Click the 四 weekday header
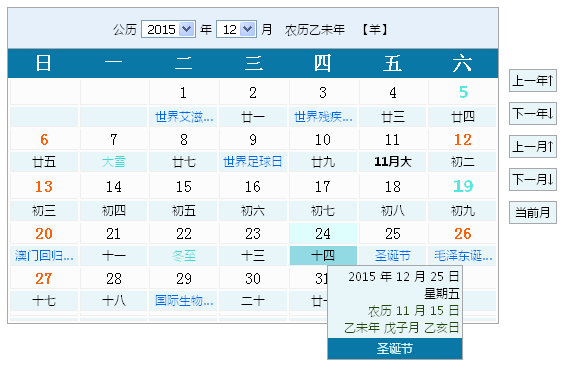 (322, 63)
